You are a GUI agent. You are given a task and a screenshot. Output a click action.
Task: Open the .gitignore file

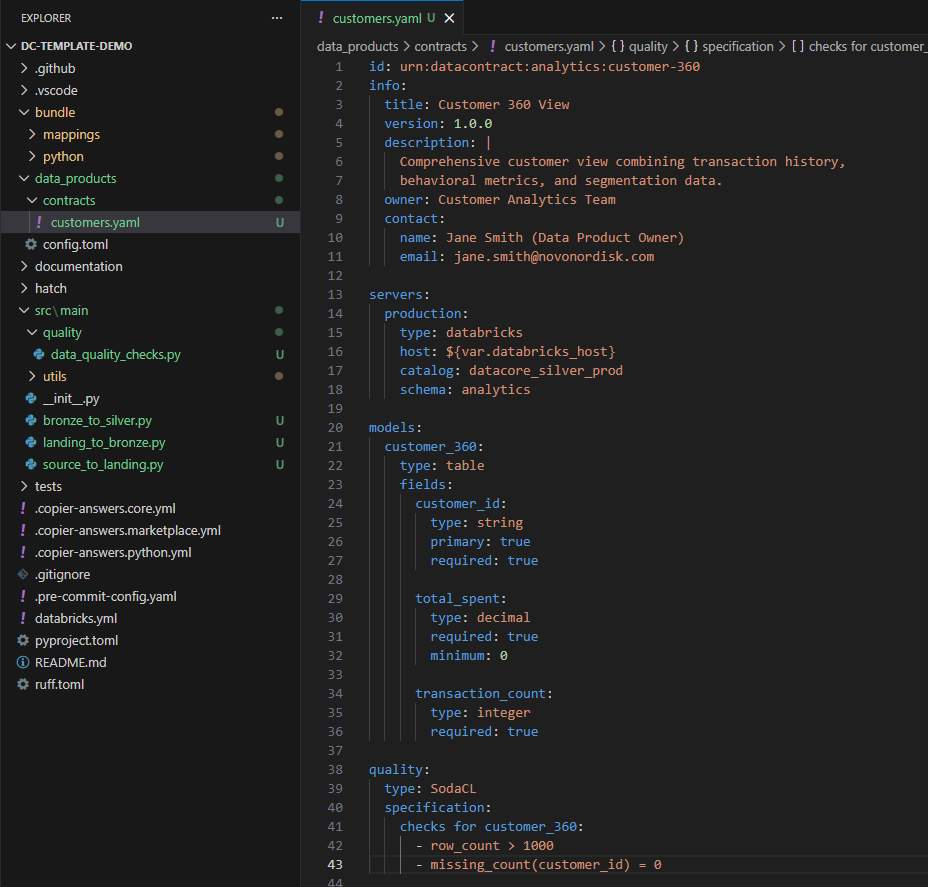62,574
